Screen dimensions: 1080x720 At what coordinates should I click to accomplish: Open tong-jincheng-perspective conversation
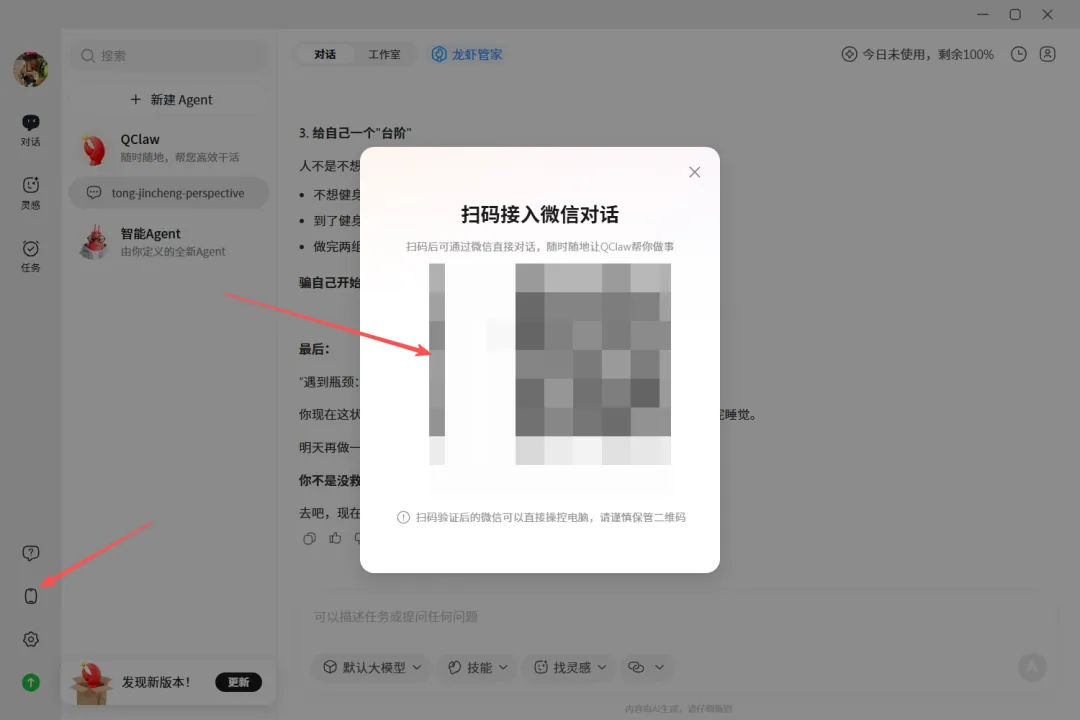169,193
